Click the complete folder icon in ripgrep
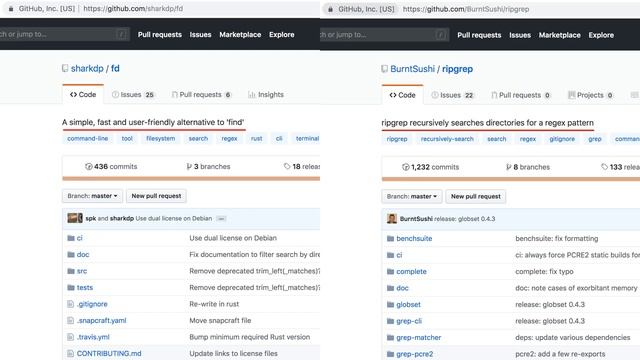640x360 pixels. (x=391, y=271)
